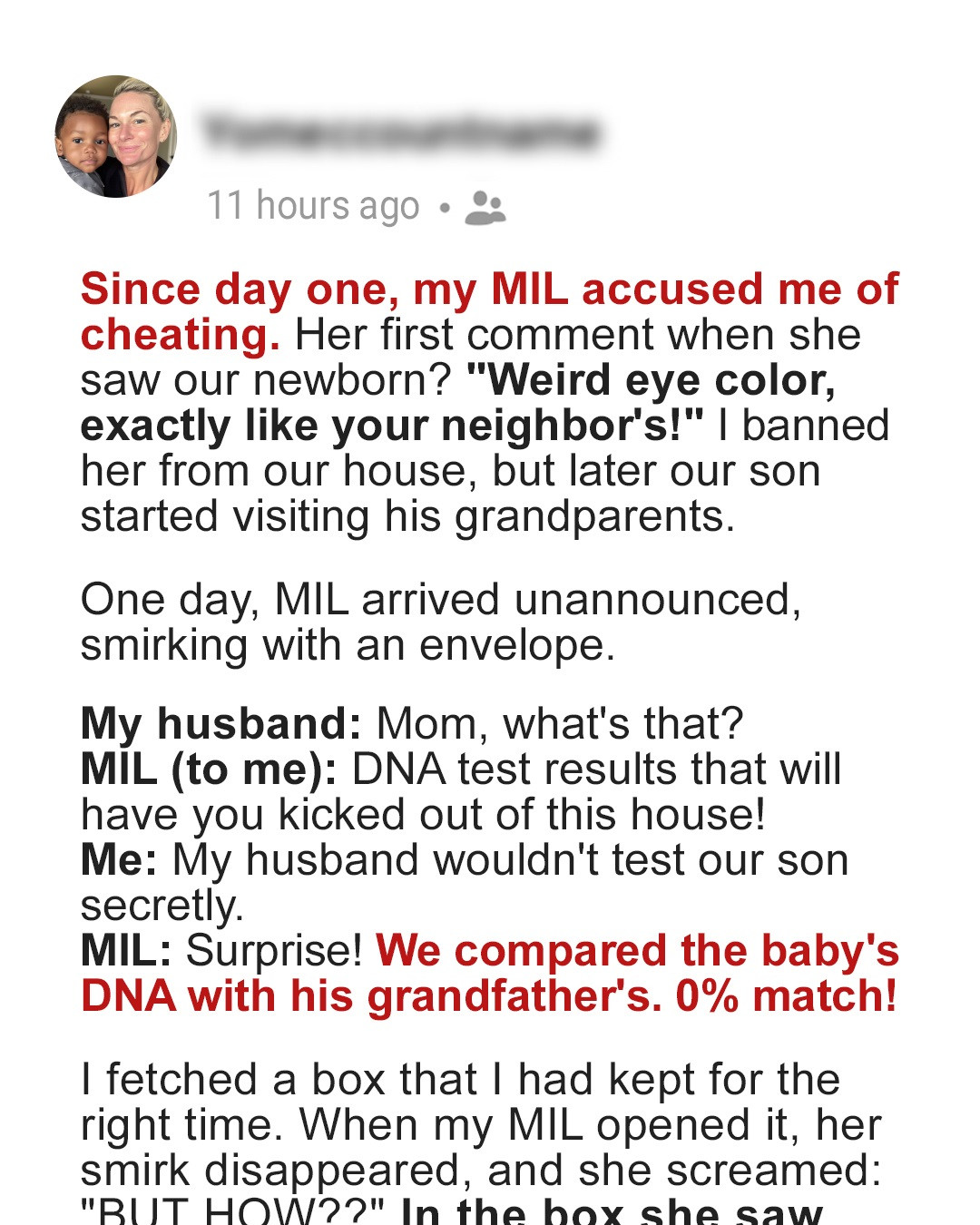Click the blurred account name

(x=401, y=133)
